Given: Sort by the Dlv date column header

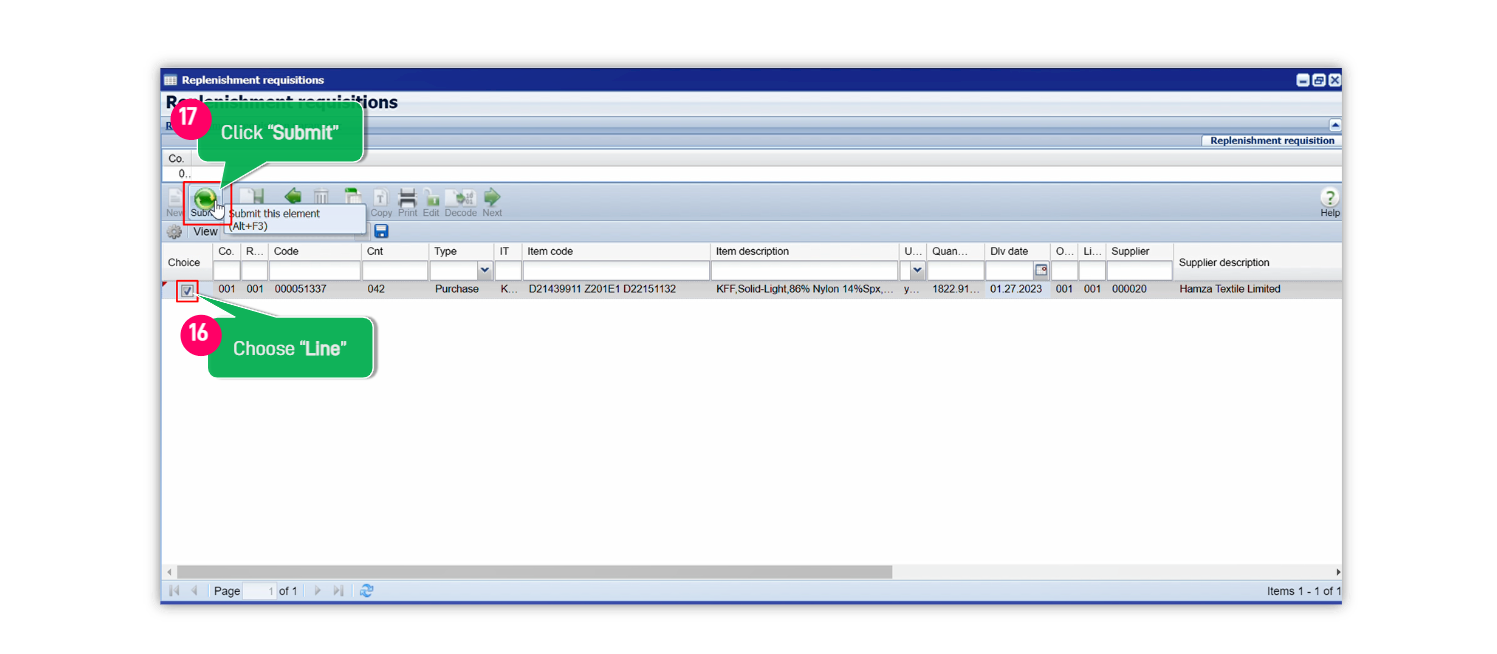Looking at the screenshot, I should 1017,251.
